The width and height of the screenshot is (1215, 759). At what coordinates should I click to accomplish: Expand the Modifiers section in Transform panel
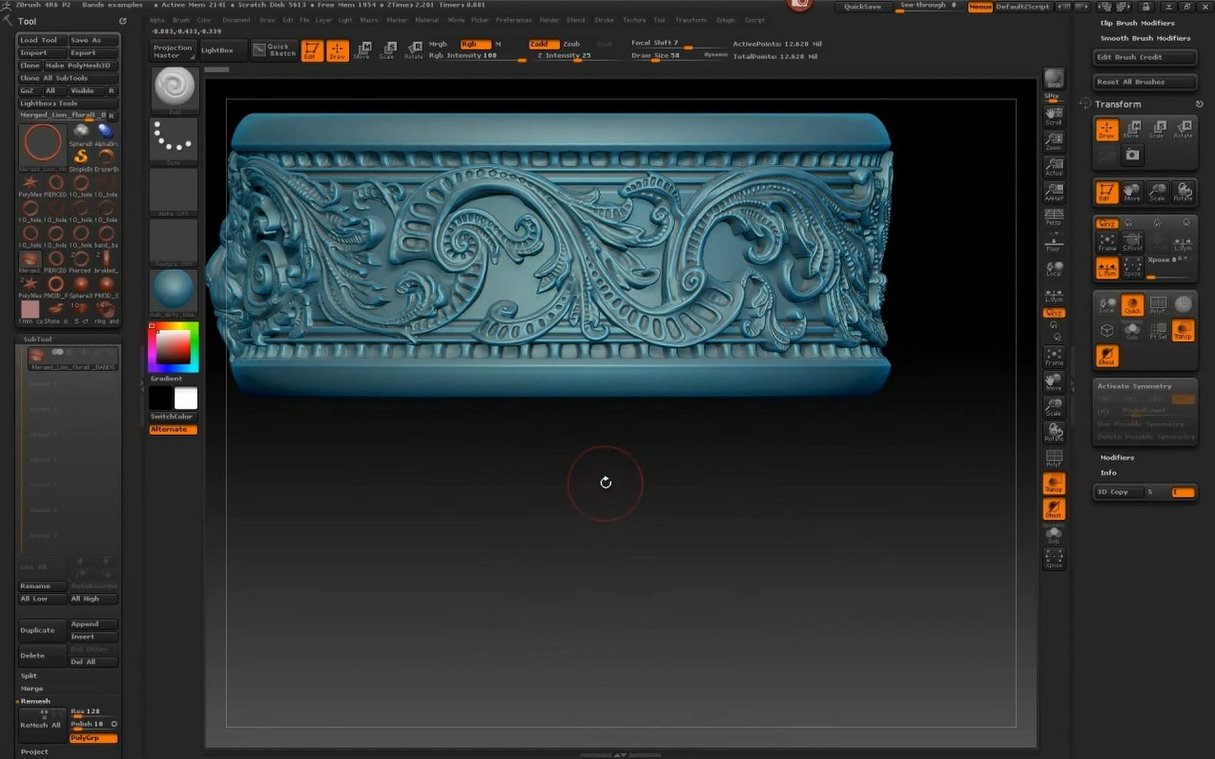[1118, 457]
